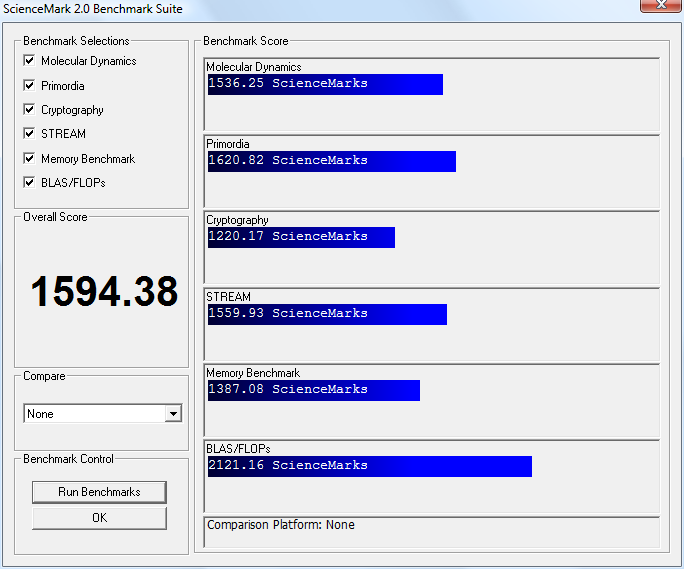
Task: Click the OK button
Action: tap(99, 518)
